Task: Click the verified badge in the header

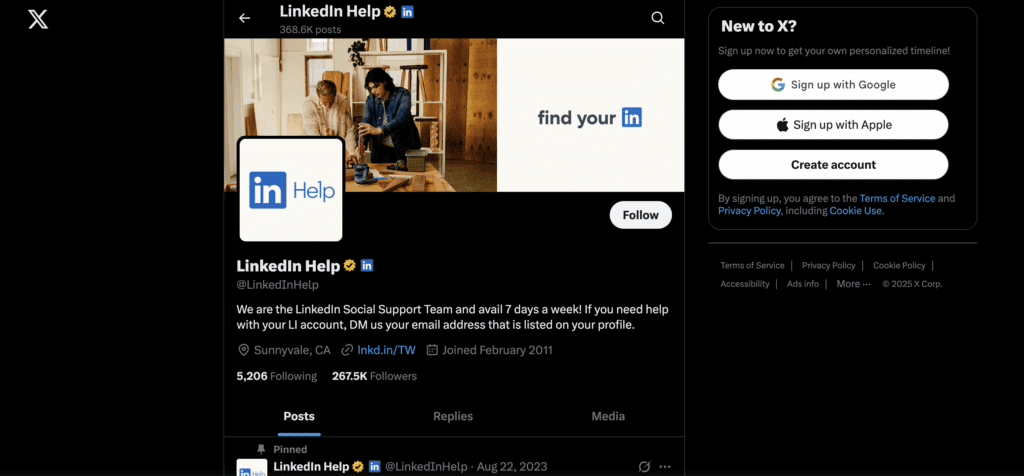Action: pos(390,12)
